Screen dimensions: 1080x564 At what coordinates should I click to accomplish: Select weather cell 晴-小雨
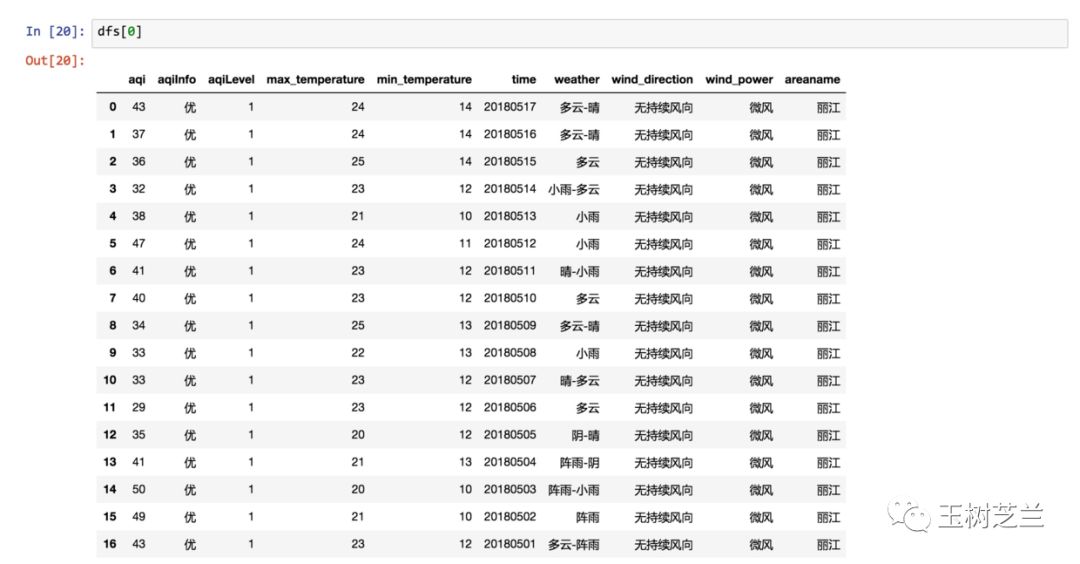(x=579, y=271)
